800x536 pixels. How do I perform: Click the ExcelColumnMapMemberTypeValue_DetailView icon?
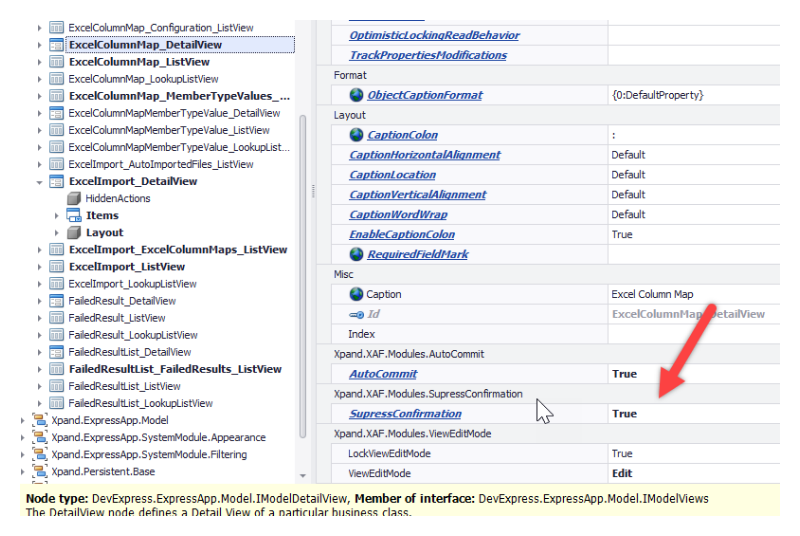(x=56, y=113)
